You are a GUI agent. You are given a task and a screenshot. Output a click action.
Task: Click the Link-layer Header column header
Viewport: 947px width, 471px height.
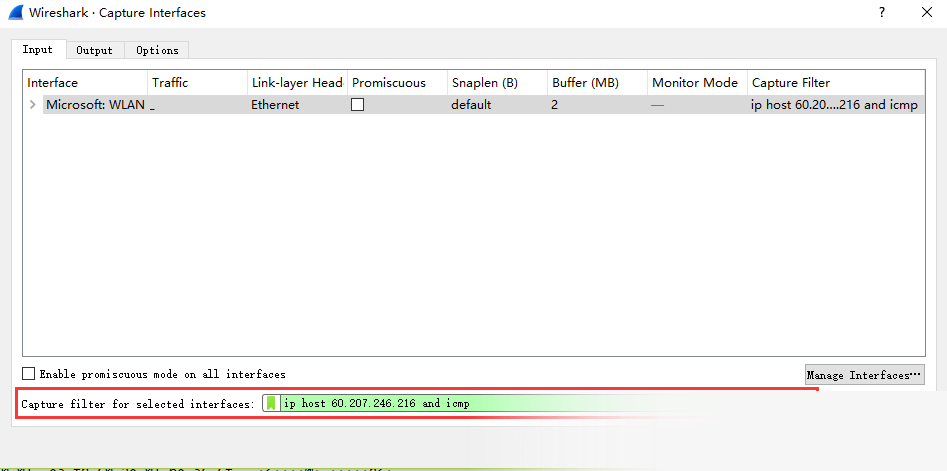click(298, 83)
